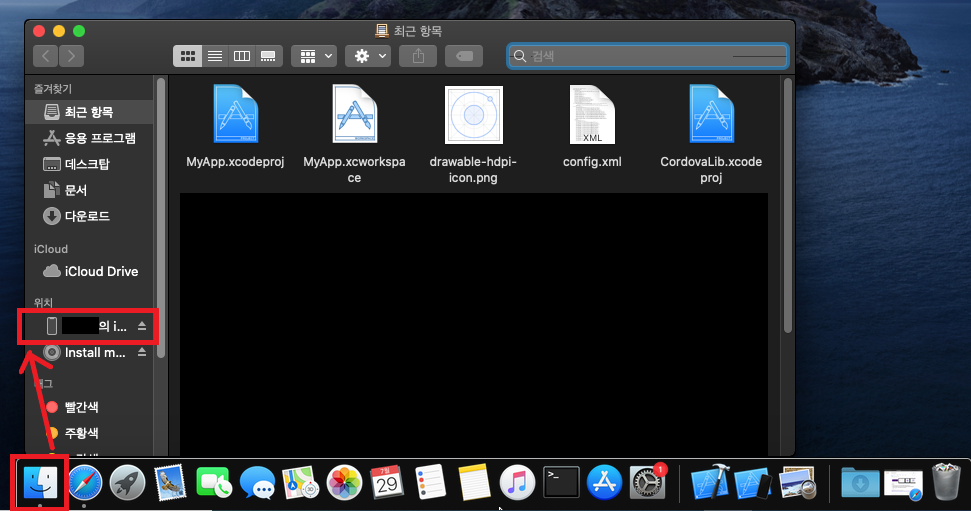Select drawable-hdpi-icon.png file
971x511 pixels.
click(473, 134)
